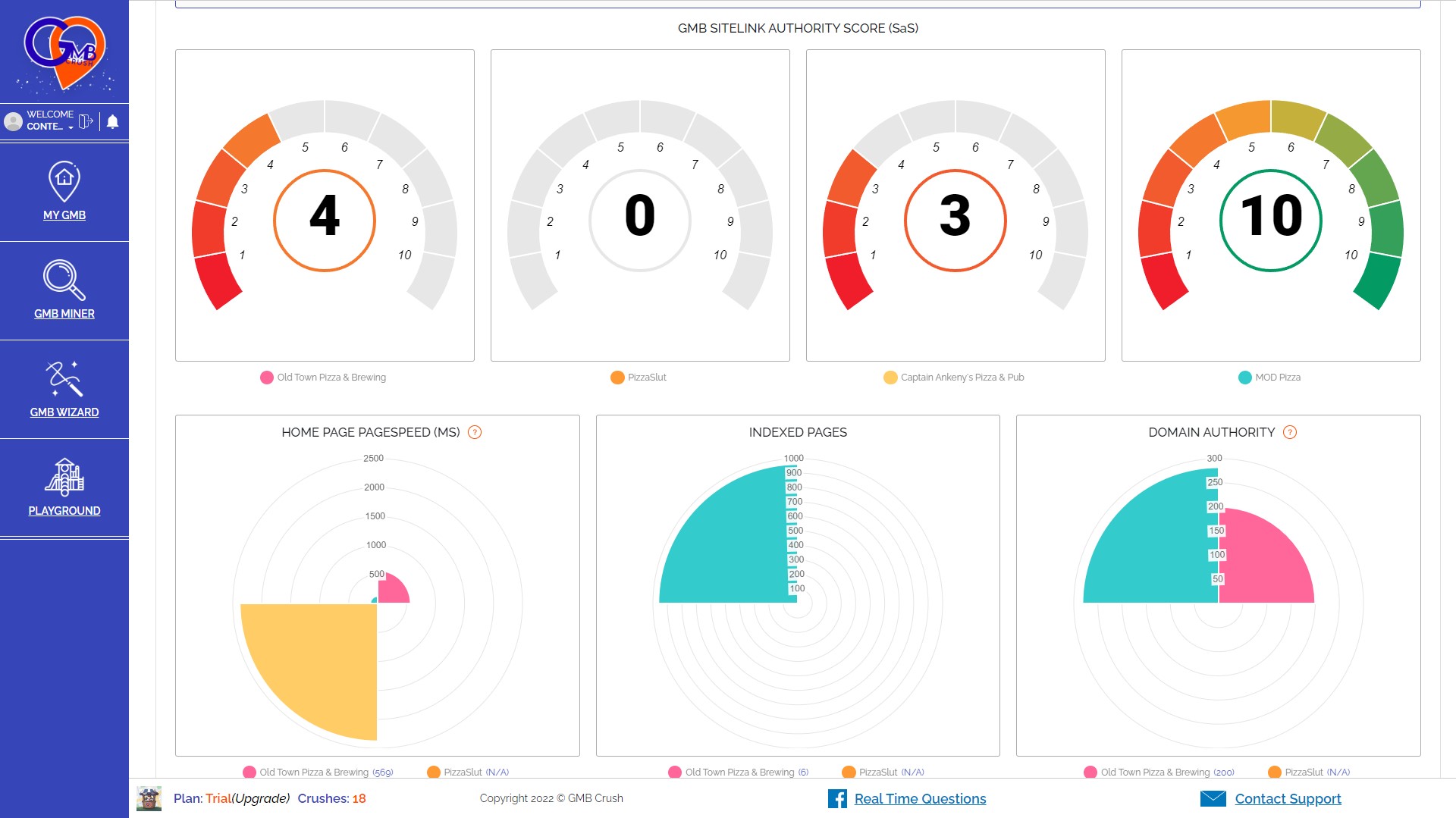This screenshot has width=1456, height=818.
Task: Click the score 3 gauge center
Action: pos(955,220)
